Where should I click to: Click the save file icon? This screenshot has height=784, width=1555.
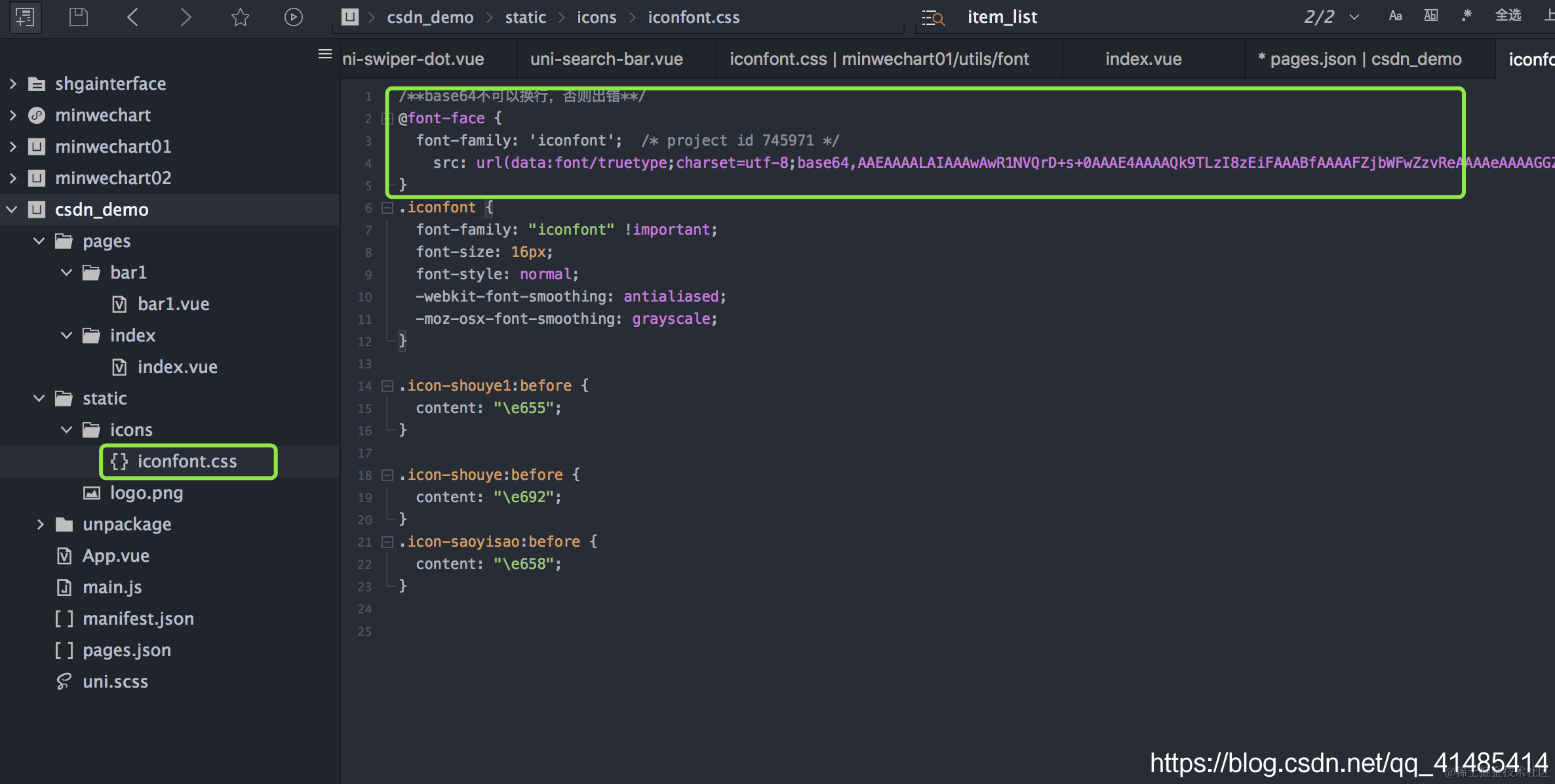[79, 17]
